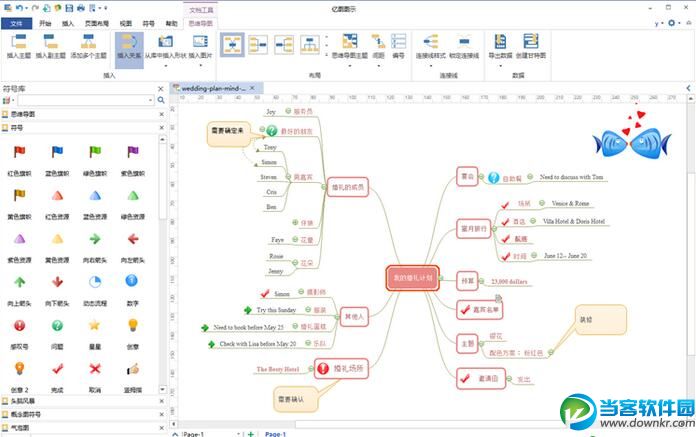Viewport: 696px width, 437px height.
Task: Pick the light bulb symbol 创意
Action: pos(133,325)
